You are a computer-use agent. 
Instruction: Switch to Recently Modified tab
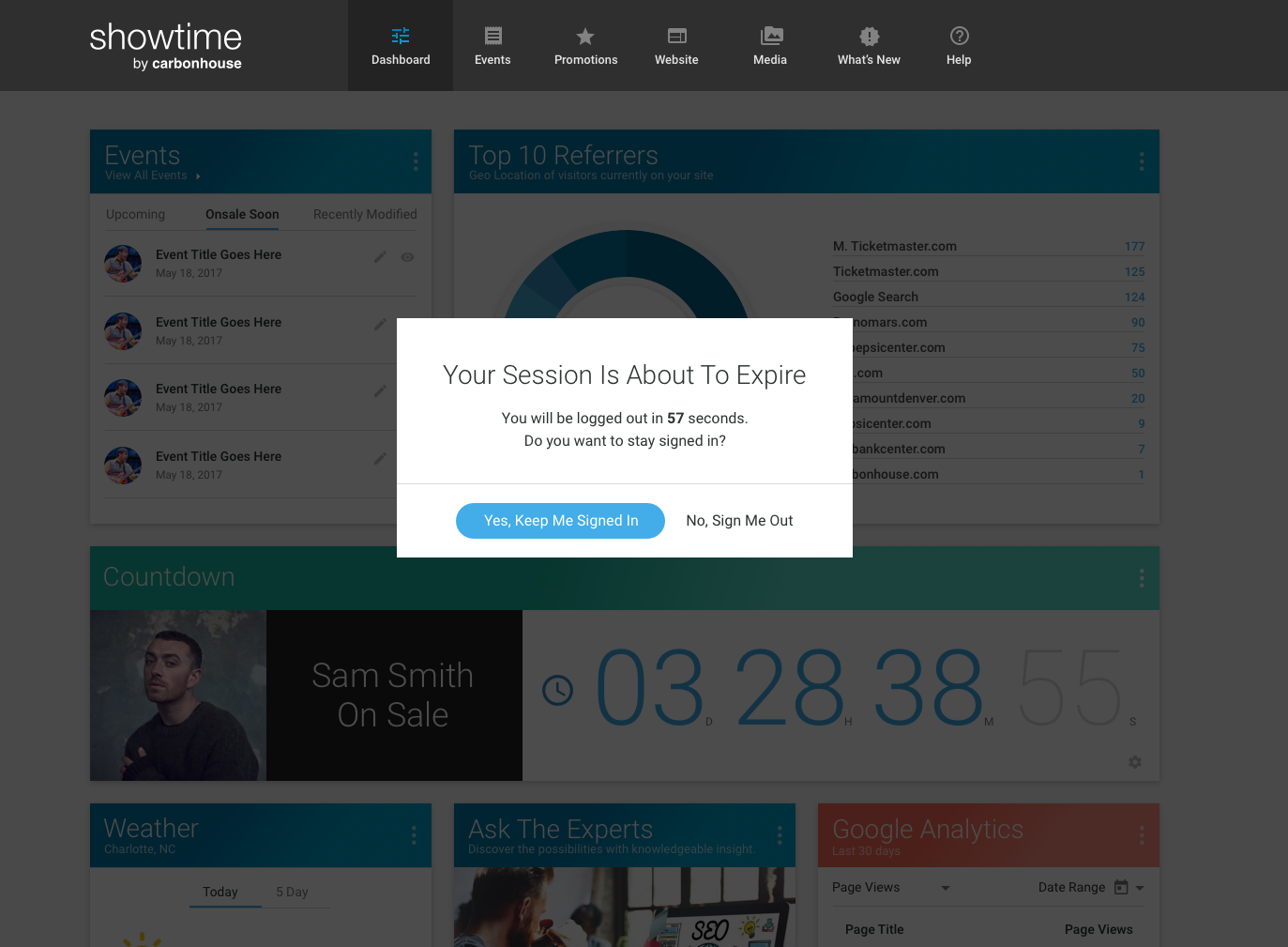365,215
